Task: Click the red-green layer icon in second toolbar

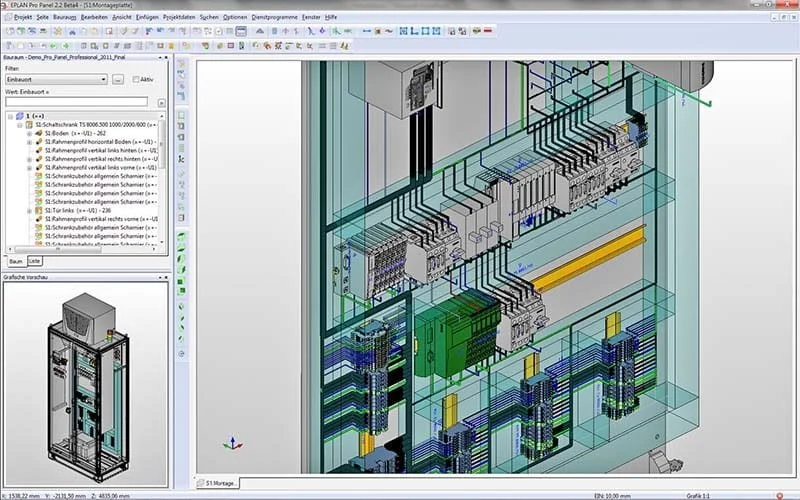Action: tap(205, 46)
